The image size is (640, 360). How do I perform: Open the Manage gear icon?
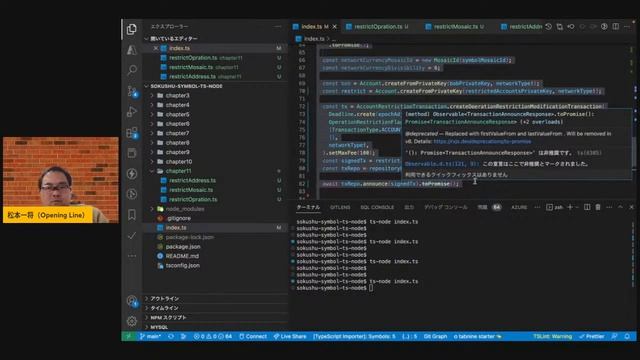pos(131,322)
